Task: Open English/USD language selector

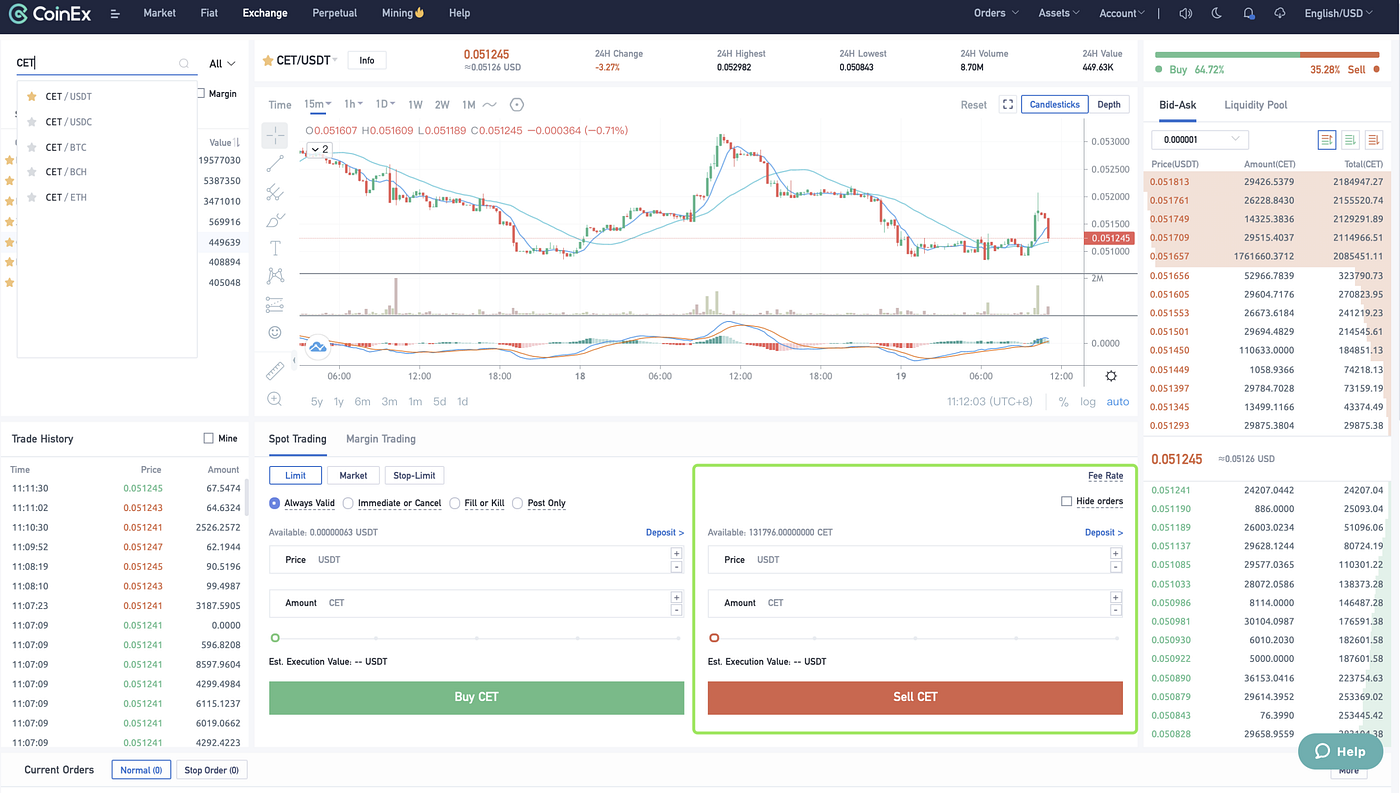Action: [x=1339, y=13]
